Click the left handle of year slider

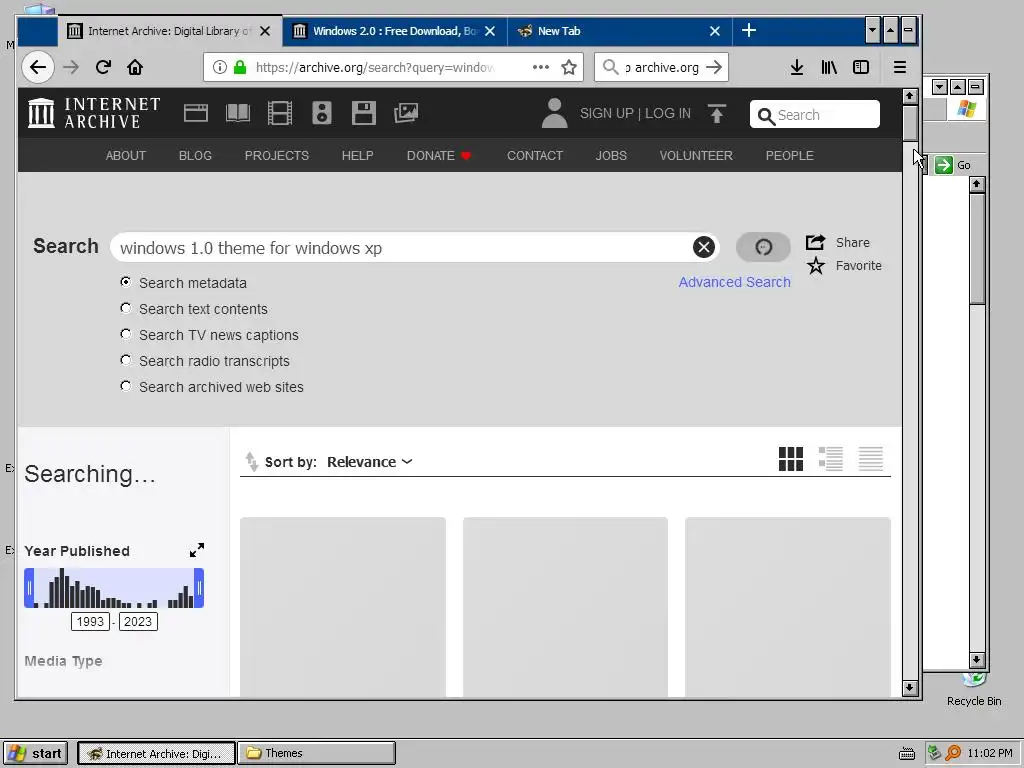coord(29,588)
